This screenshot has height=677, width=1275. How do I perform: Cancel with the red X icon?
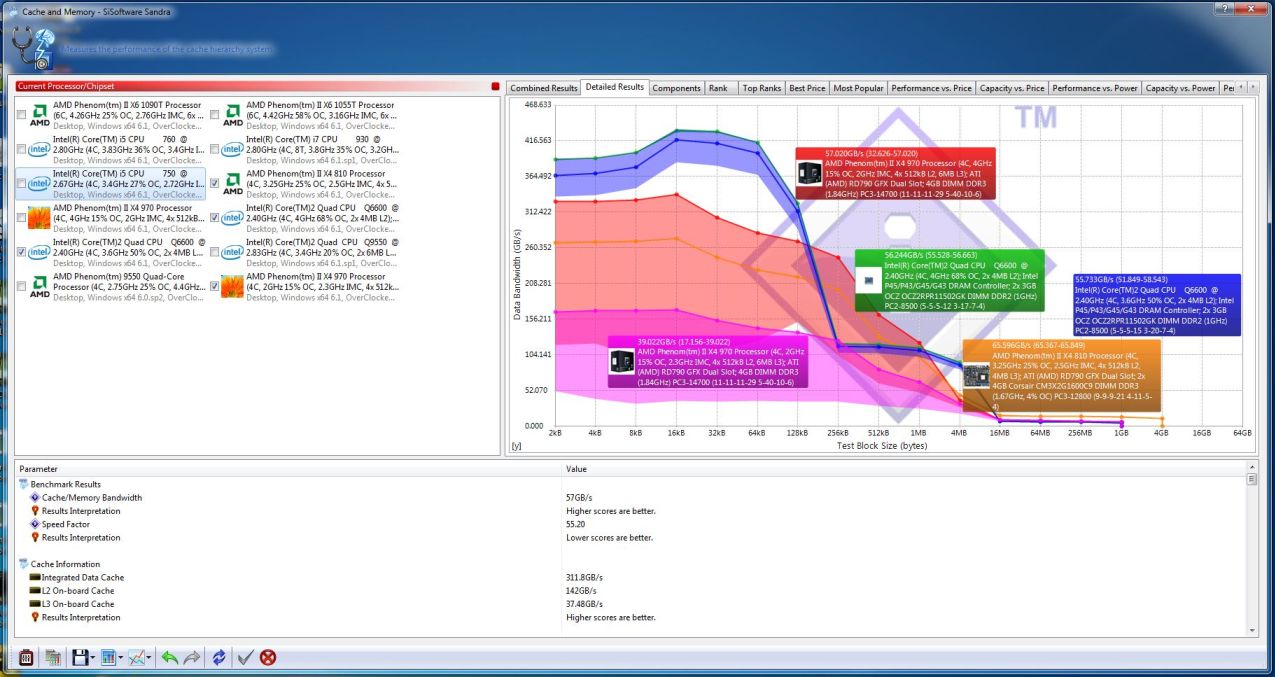[x=268, y=657]
